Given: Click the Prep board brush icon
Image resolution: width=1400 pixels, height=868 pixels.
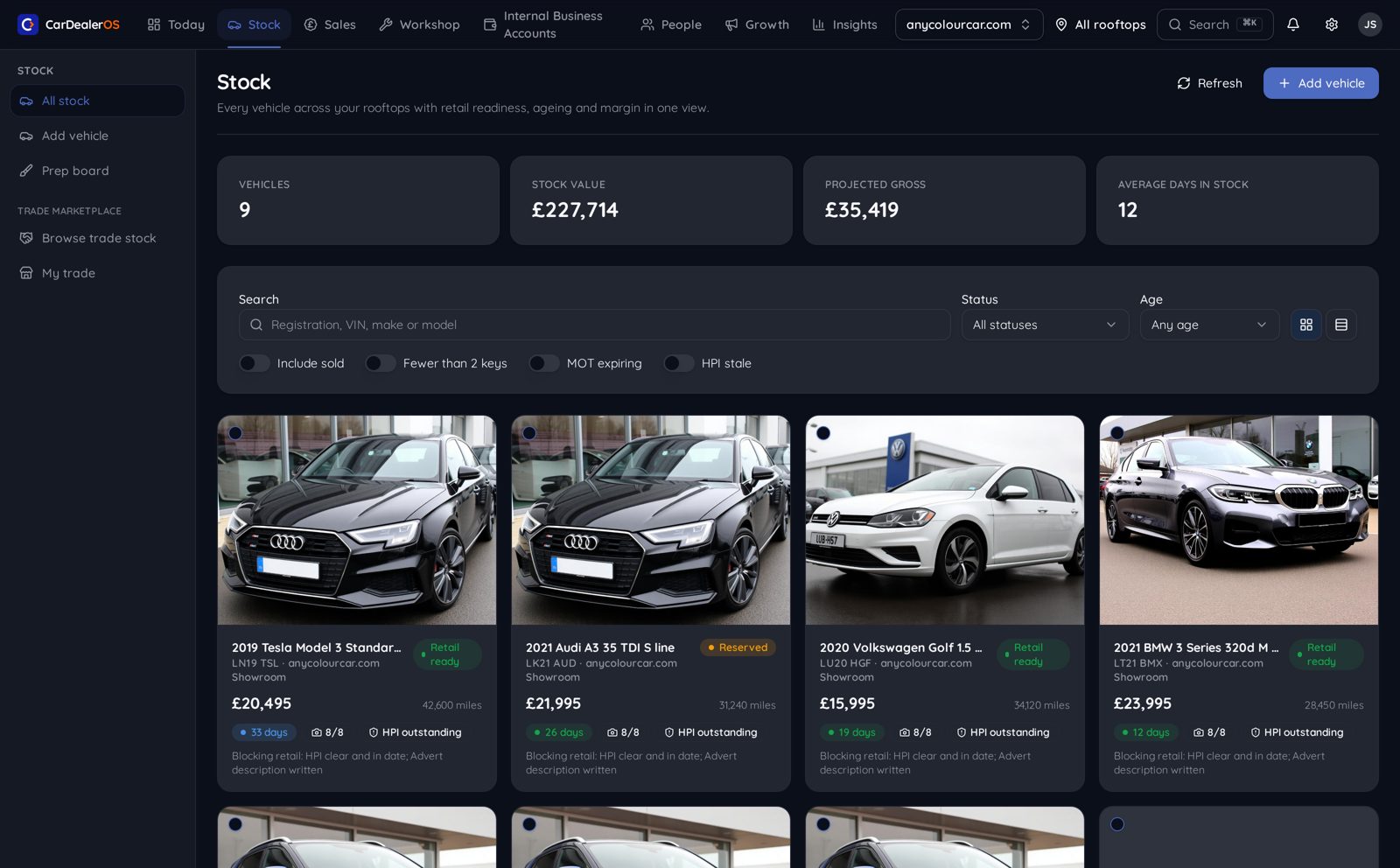Looking at the screenshot, I should 26,171.
